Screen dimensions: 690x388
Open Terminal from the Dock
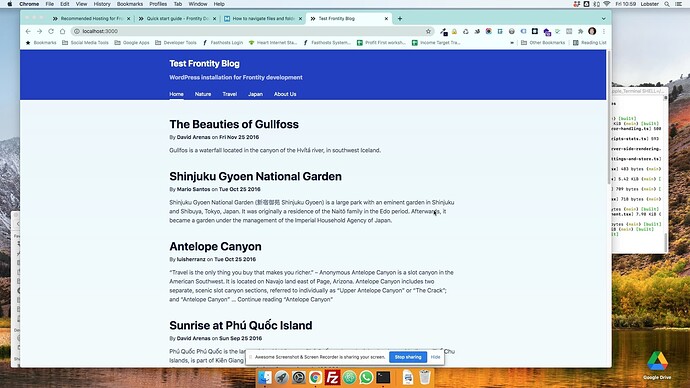pyautogui.click(x=383, y=377)
